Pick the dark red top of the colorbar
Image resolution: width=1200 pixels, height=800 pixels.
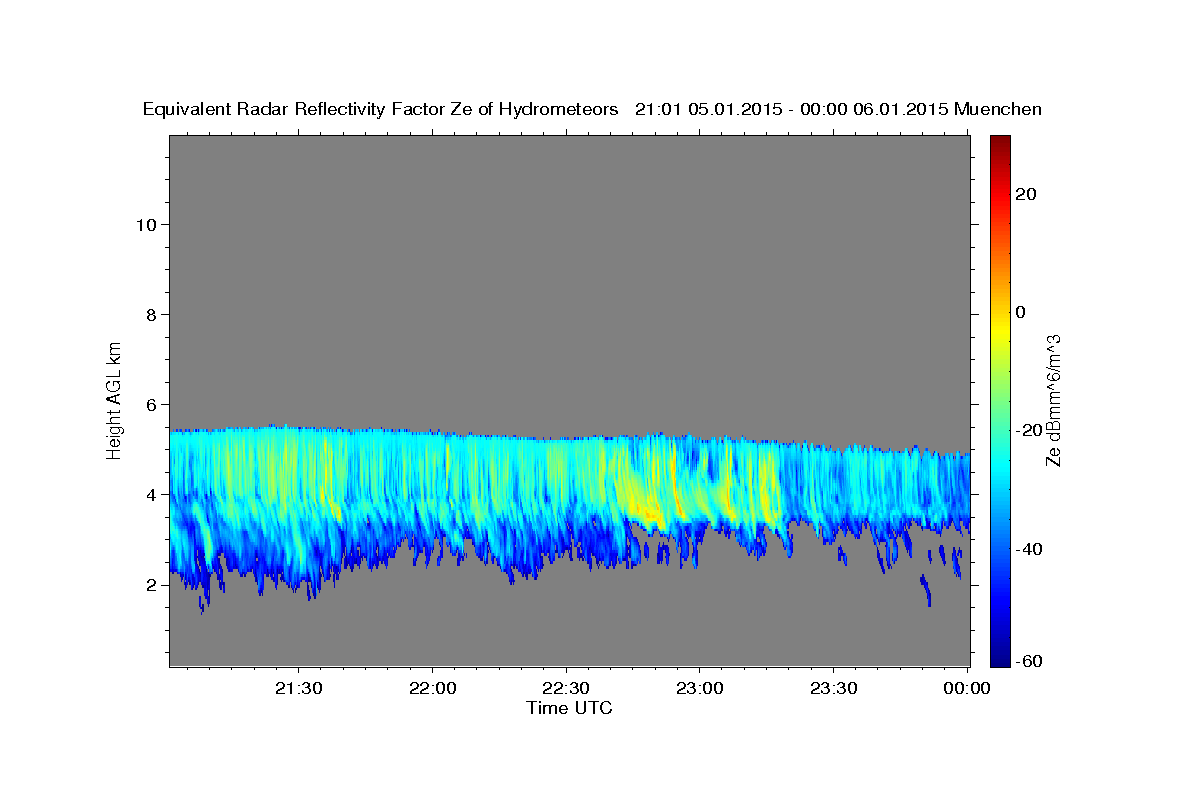(1000, 143)
